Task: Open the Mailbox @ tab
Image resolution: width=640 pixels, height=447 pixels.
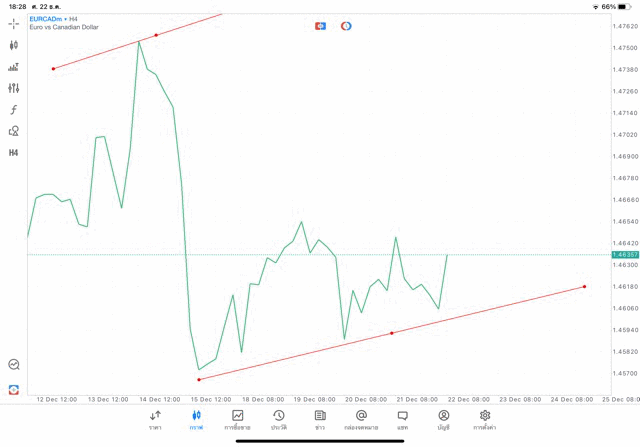Action: [361, 419]
